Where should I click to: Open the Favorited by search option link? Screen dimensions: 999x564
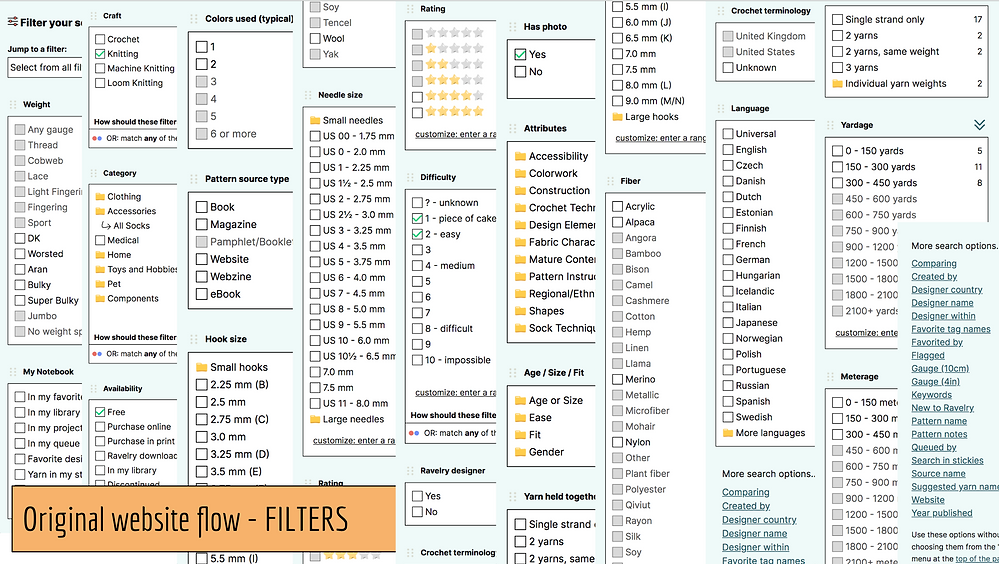937,342
